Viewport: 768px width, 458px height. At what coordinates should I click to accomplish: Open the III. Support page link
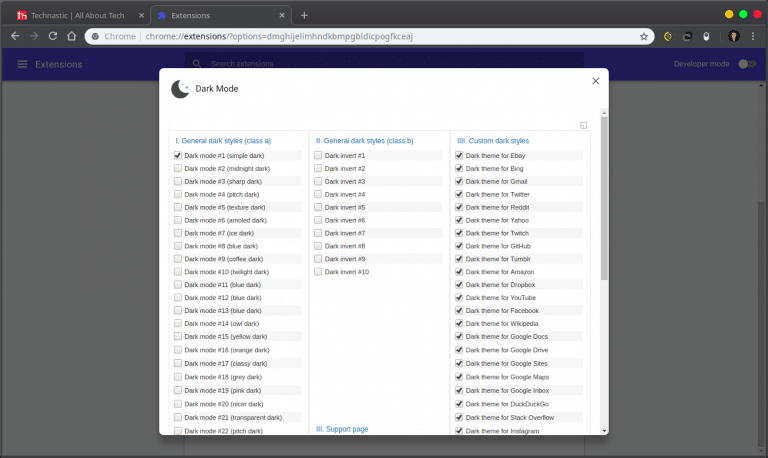click(x=342, y=429)
